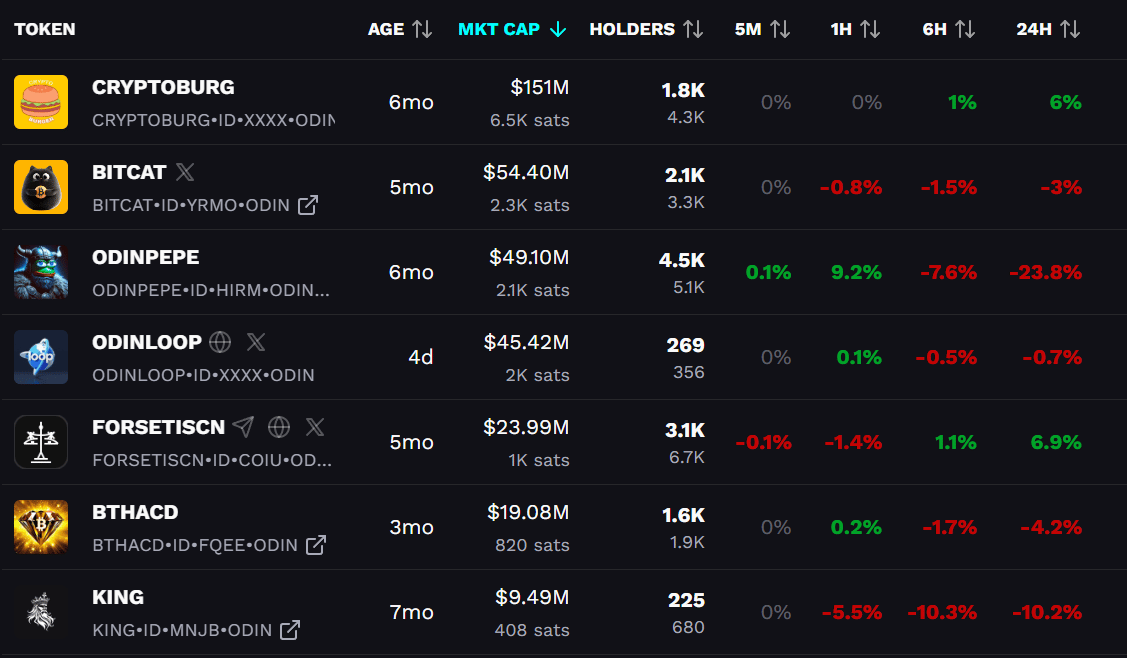The width and height of the screenshot is (1127, 658).
Task: Sort by 24H price change
Action: tap(1047, 29)
